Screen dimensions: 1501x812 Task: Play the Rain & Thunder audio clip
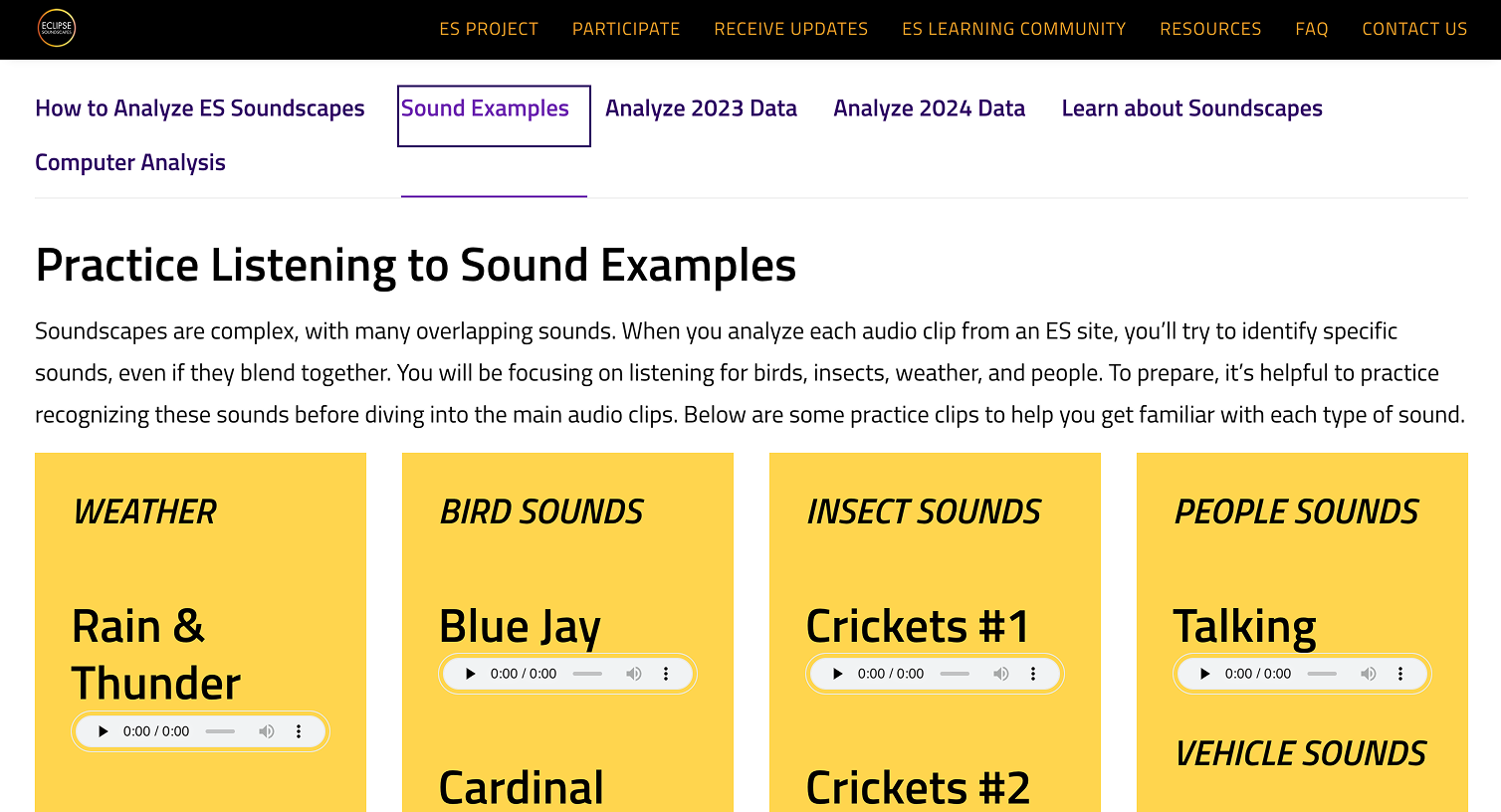[x=104, y=731]
